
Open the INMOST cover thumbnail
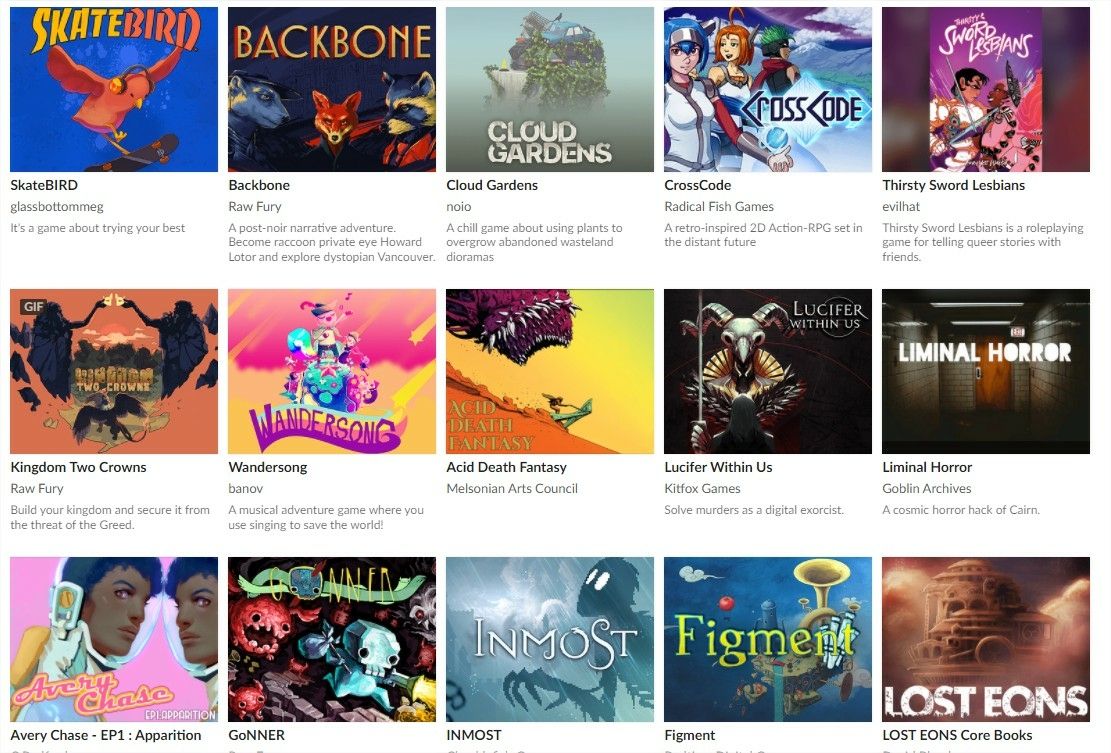coord(550,639)
